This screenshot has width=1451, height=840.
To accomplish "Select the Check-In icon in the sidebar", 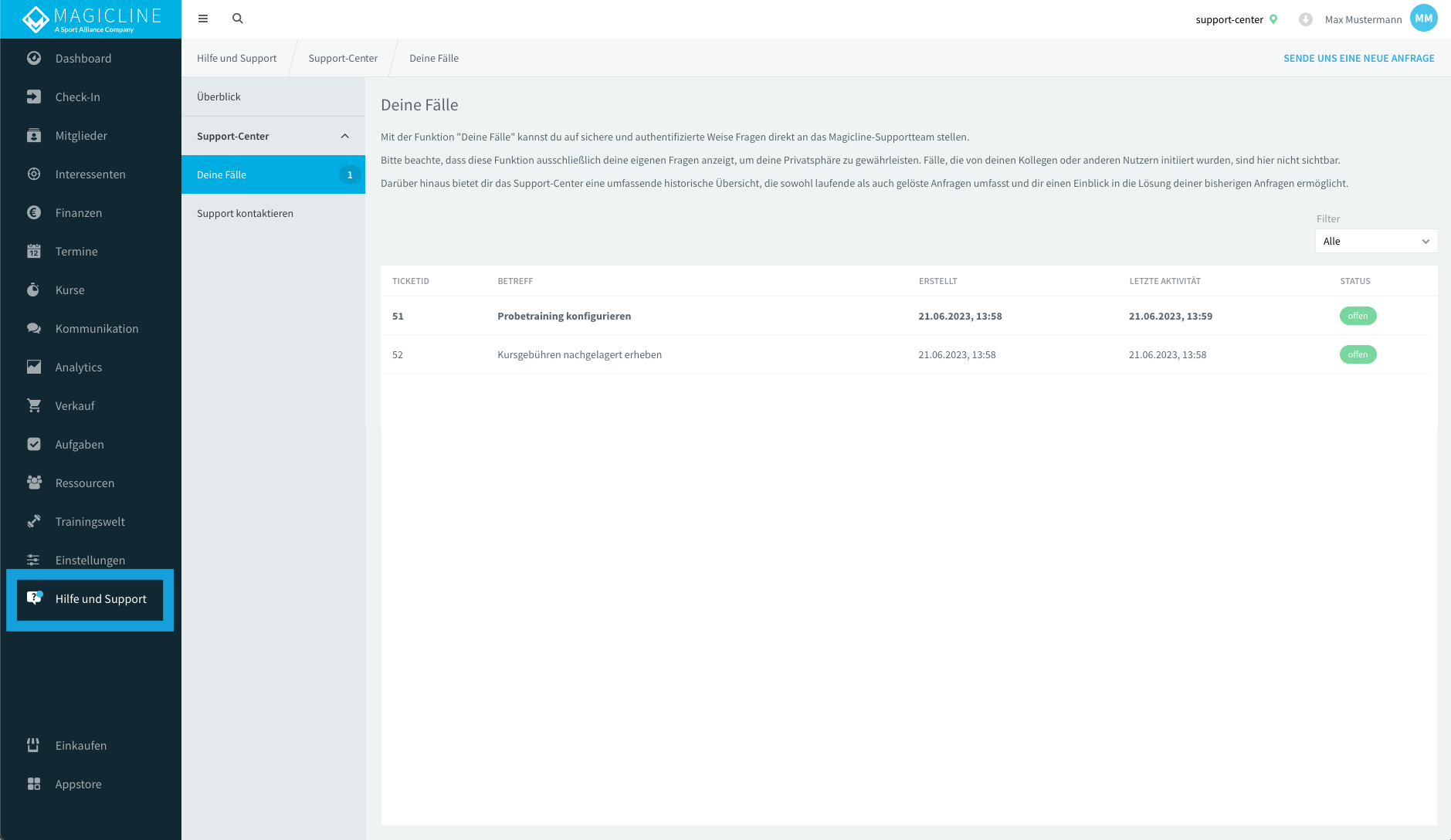I will 34,97.
